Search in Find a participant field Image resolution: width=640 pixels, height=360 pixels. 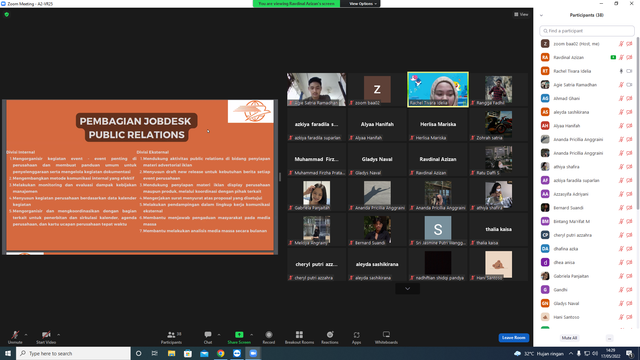pos(587,31)
